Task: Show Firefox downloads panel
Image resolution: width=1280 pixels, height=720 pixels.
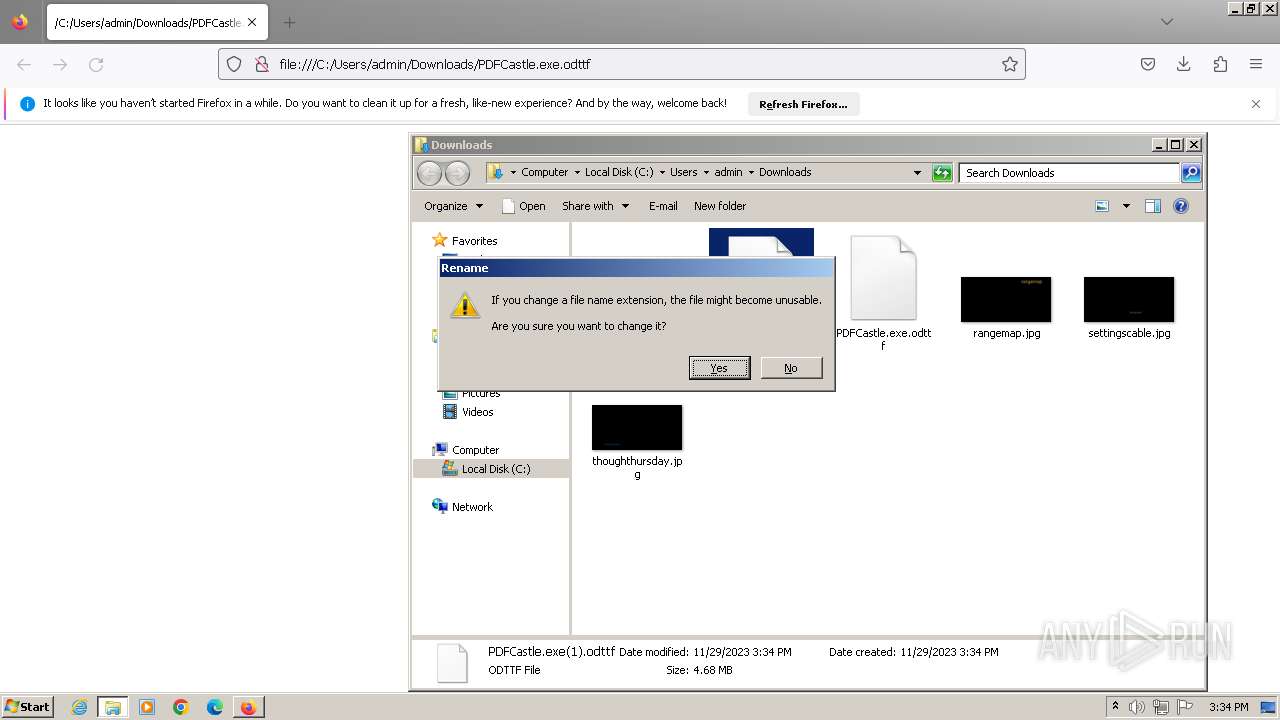Action: tap(1184, 64)
